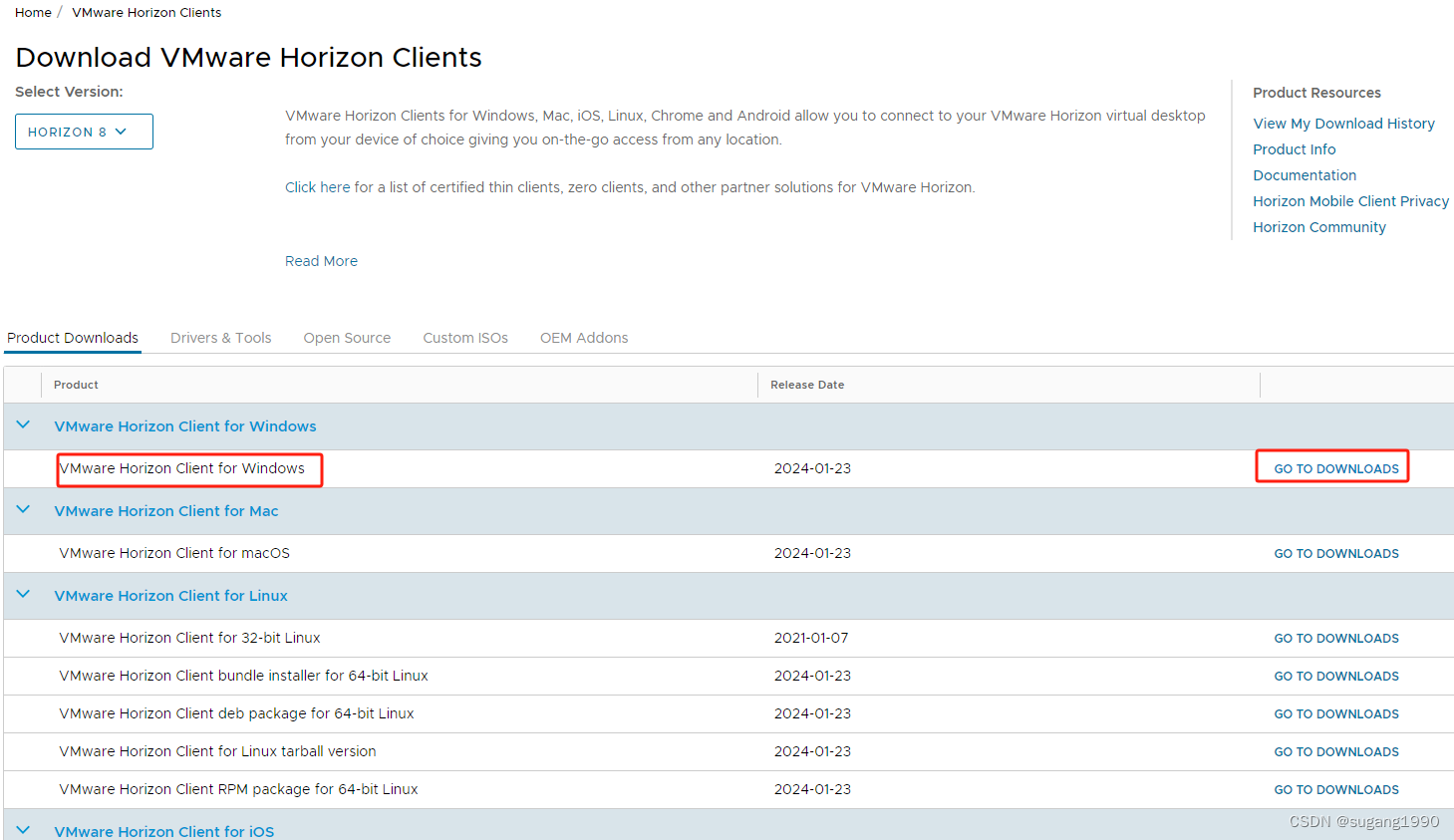Click the VMware Horizon Client for Windows heading

click(x=185, y=426)
